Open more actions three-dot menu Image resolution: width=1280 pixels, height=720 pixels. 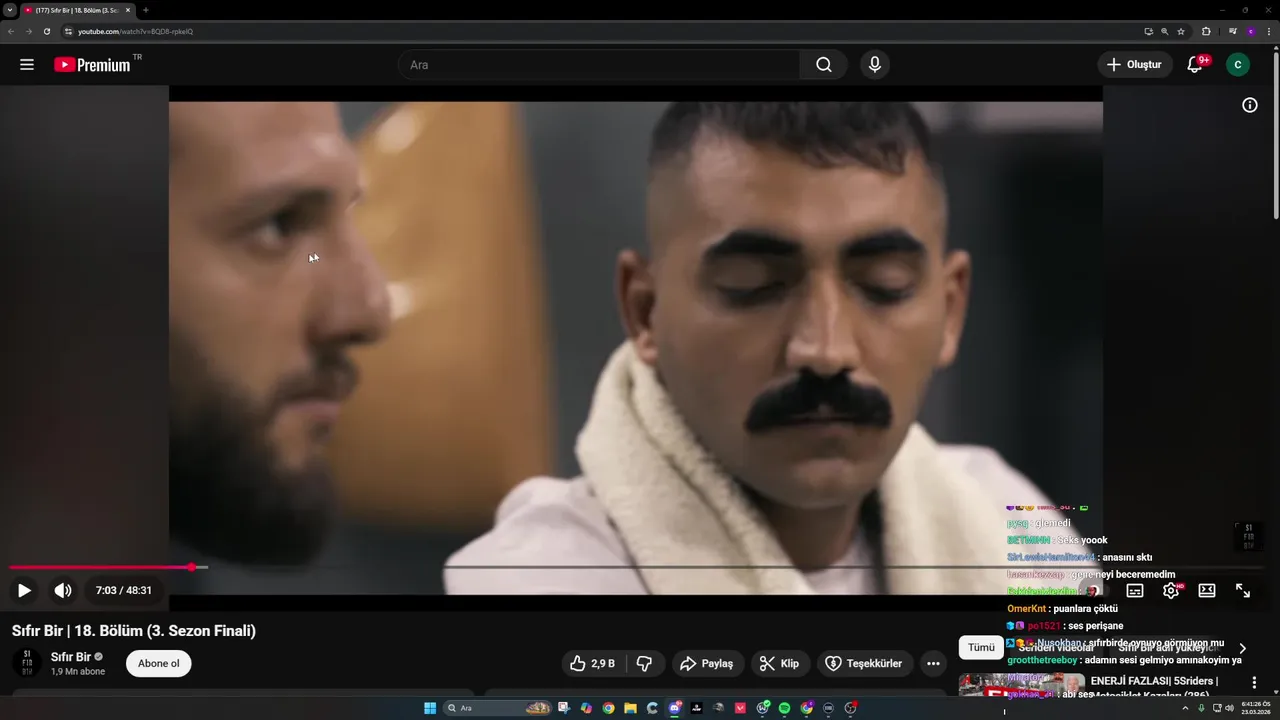pyautogui.click(x=933, y=663)
